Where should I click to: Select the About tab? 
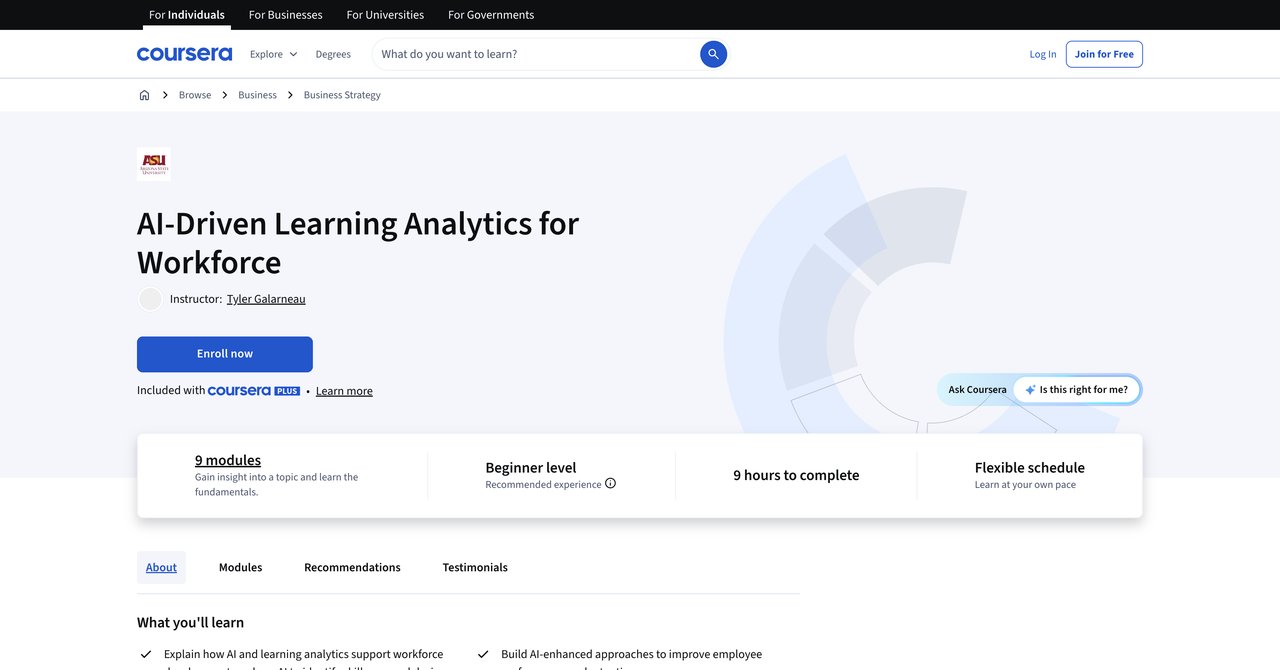pyautogui.click(x=161, y=567)
